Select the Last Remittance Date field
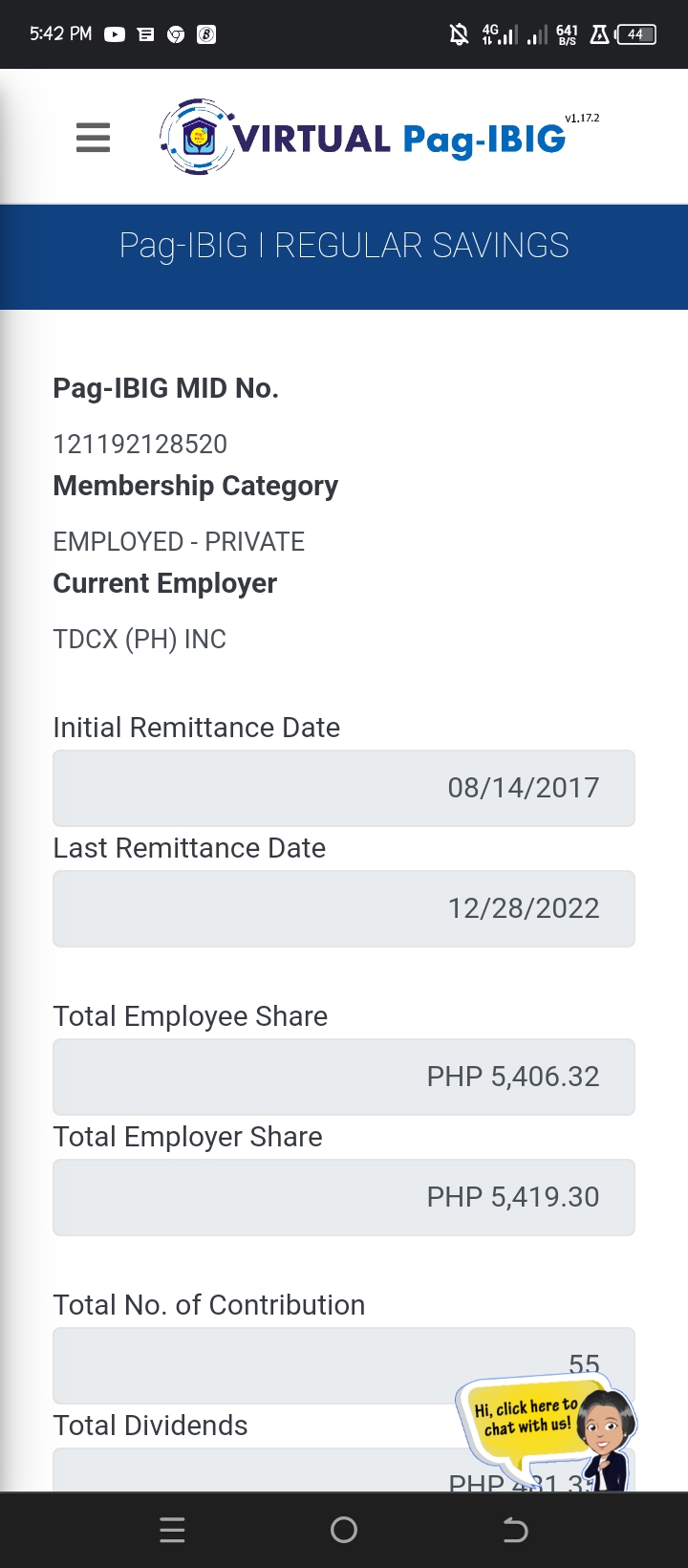Viewport: 688px width, 1568px height. (x=344, y=908)
